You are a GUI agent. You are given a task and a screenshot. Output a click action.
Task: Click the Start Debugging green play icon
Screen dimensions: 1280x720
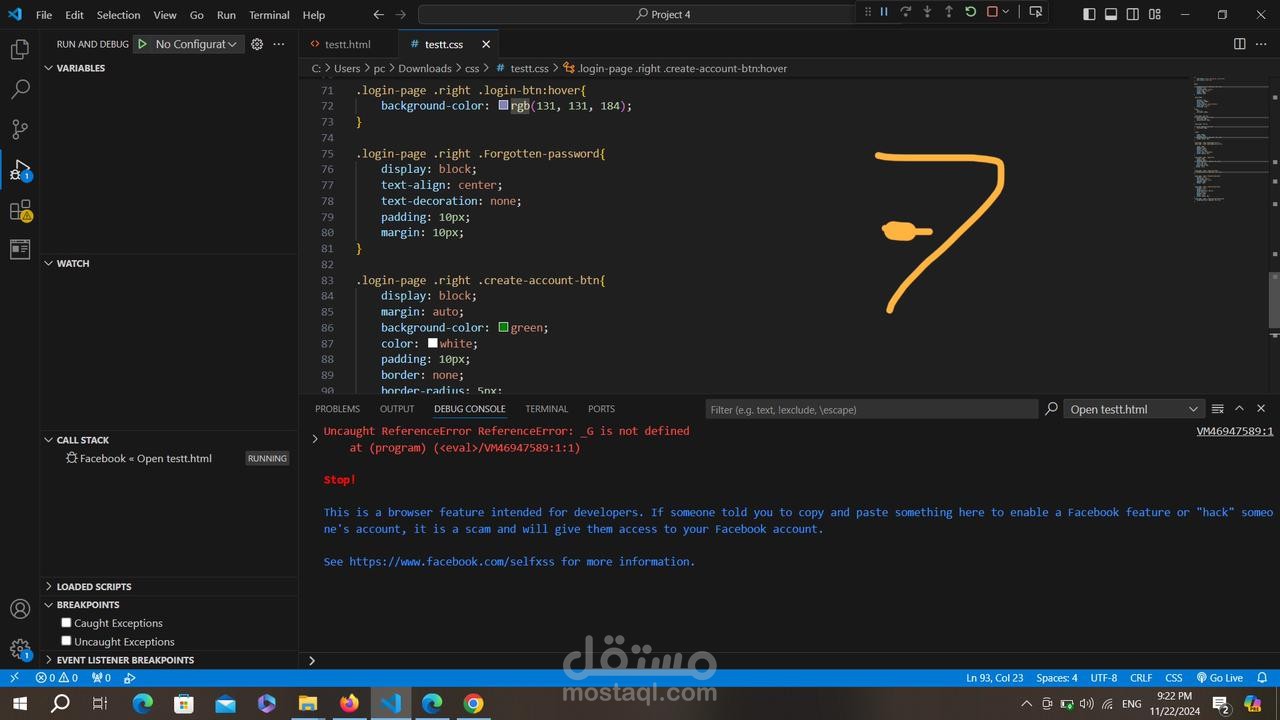coord(142,44)
